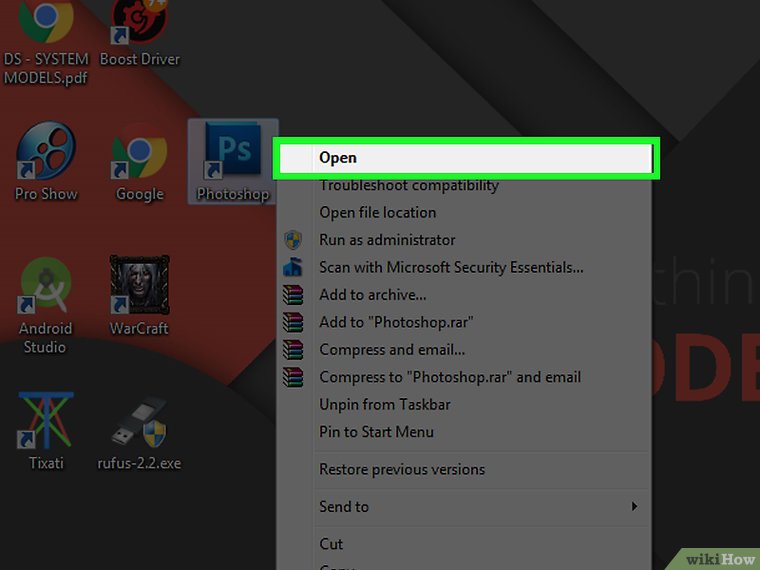Choose Open in the context menu
Screen dimensions: 760x570
pyautogui.click(x=338, y=158)
